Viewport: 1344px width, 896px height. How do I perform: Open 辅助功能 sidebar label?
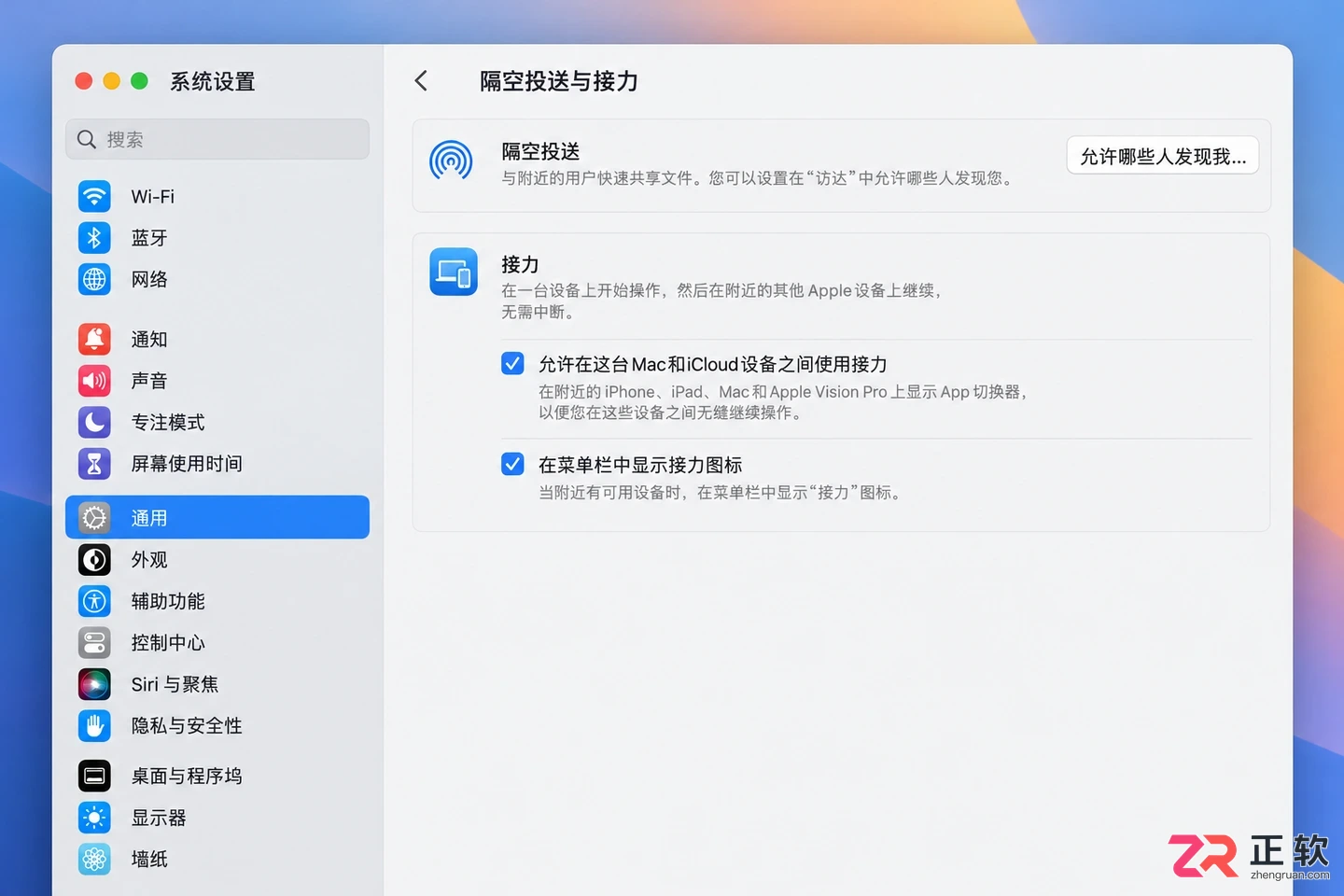[x=168, y=601]
